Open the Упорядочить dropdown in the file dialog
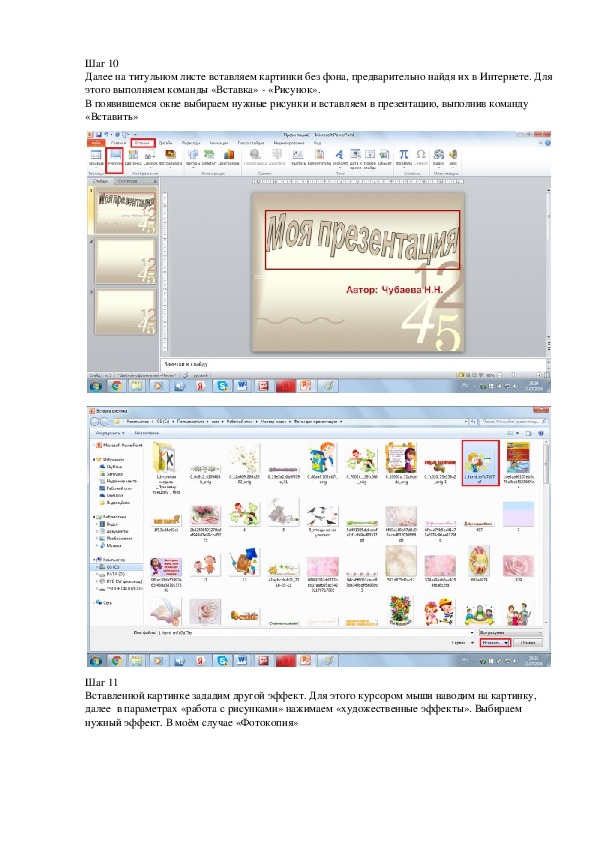This screenshot has width=595, height=842. [110, 432]
